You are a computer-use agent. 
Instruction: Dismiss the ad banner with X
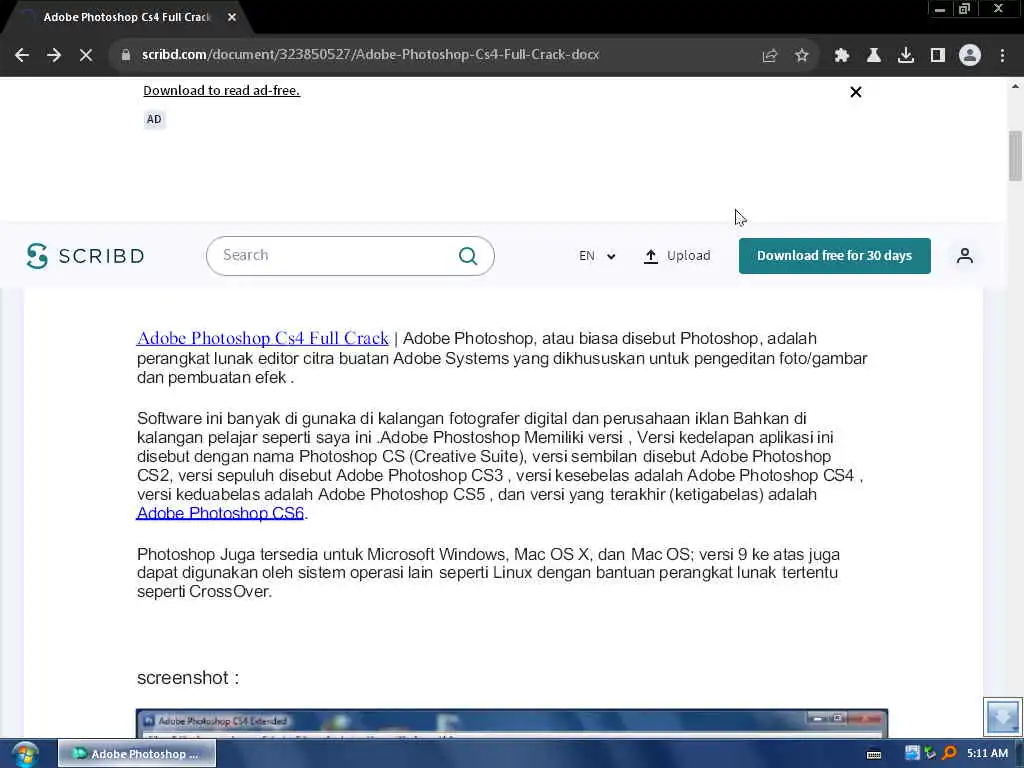856,92
